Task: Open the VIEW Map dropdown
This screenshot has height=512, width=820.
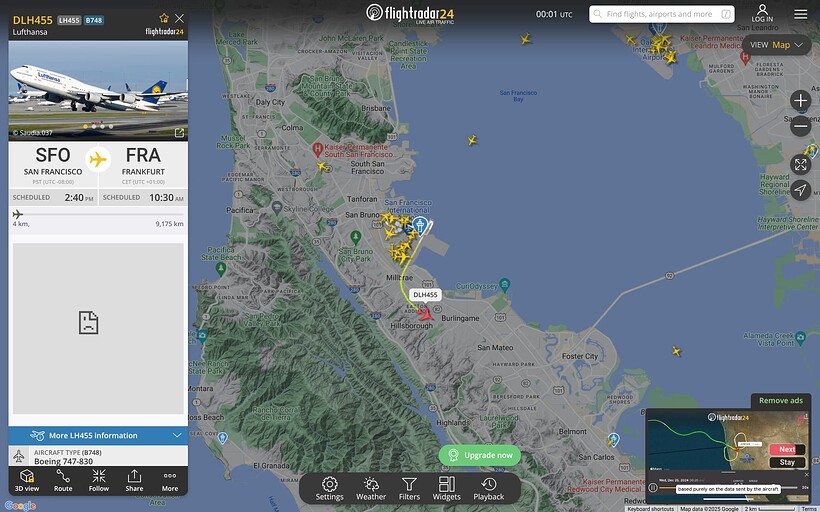Action: point(776,45)
